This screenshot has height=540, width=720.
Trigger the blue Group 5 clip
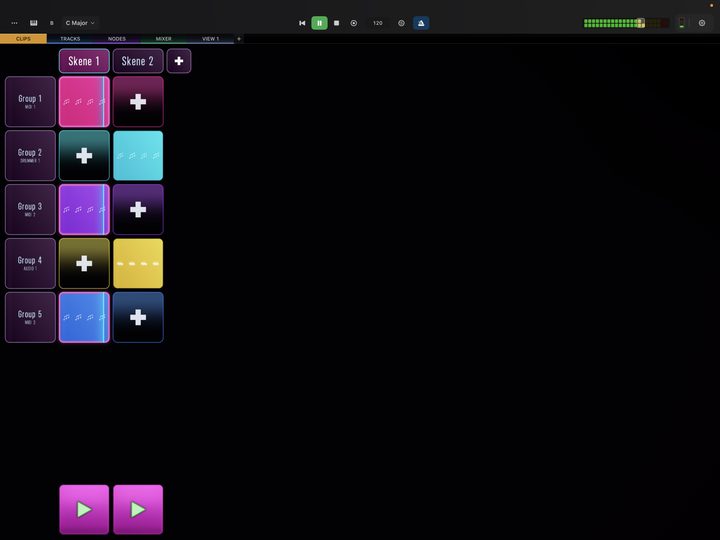point(84,317)
